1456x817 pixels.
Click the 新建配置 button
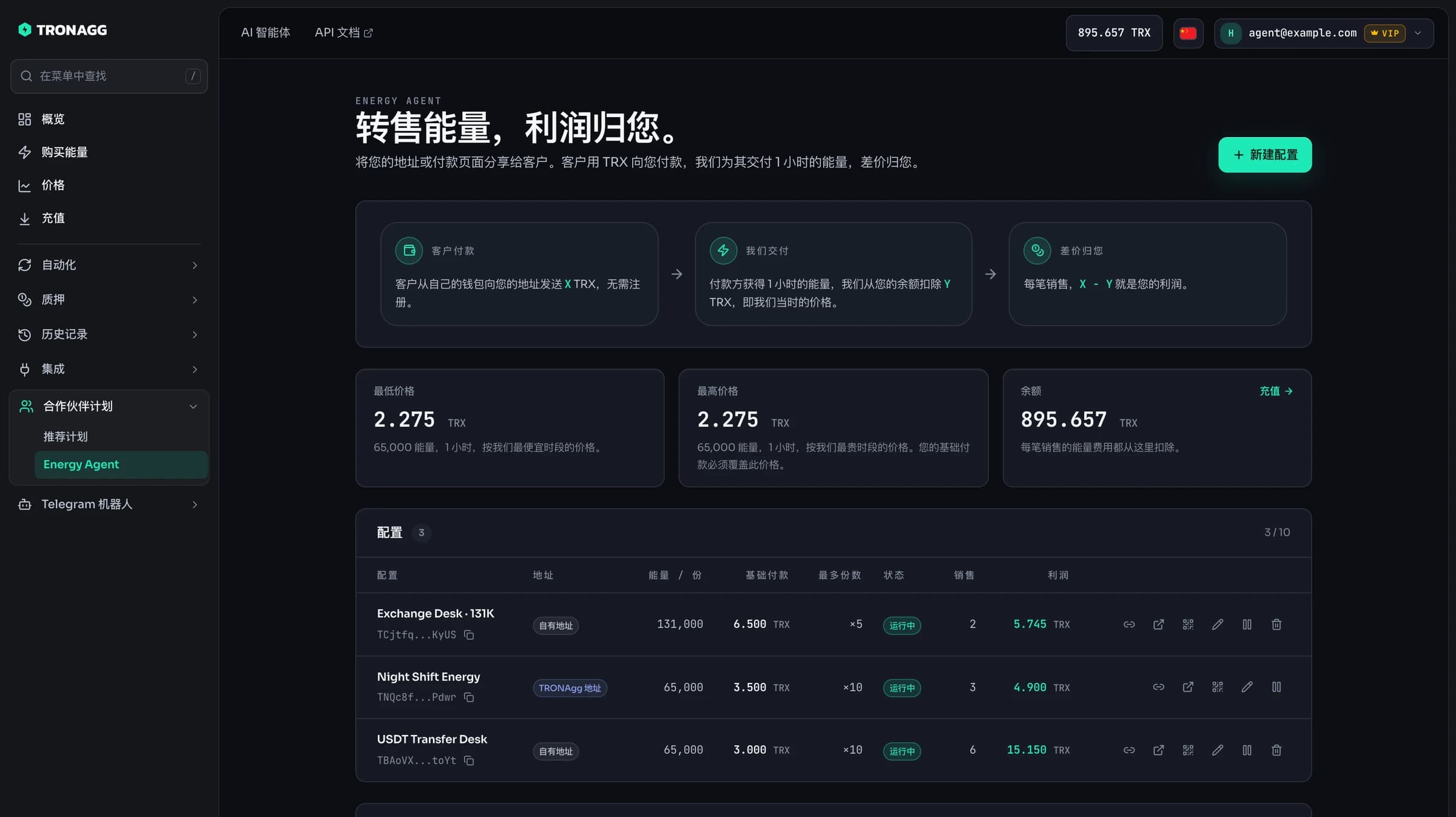(1265, 155)
